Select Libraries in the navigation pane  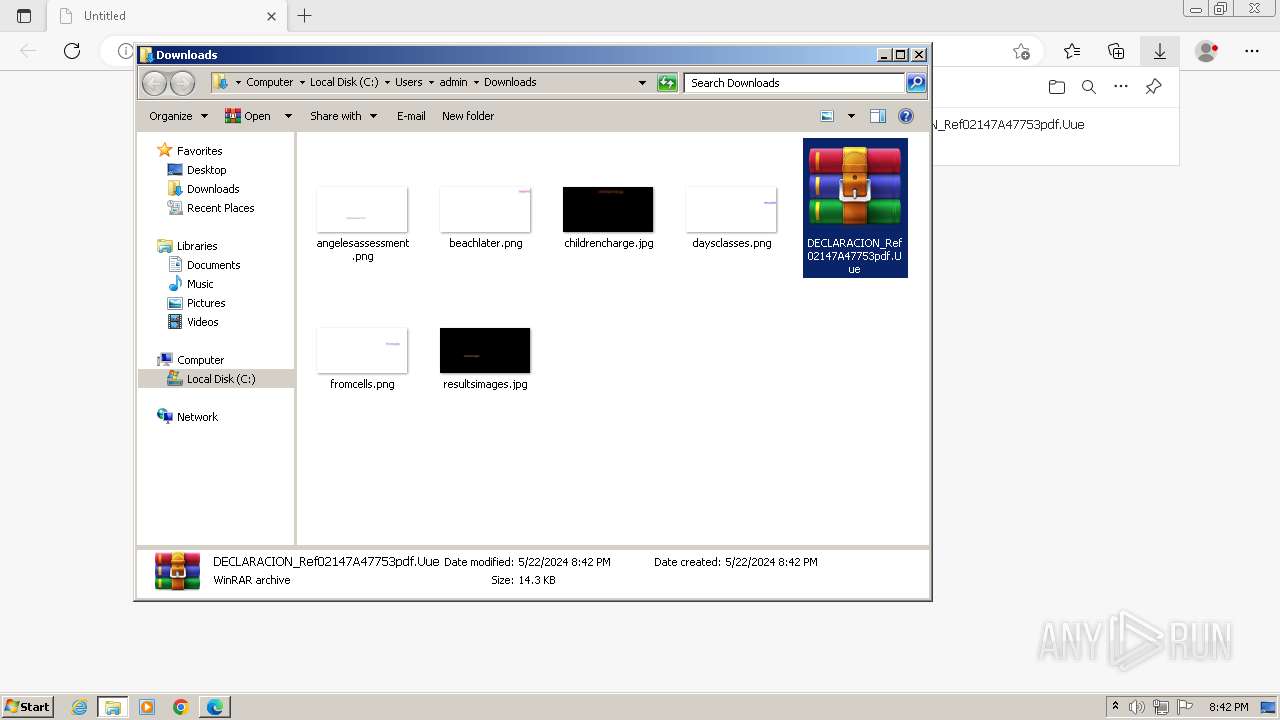coord(197,246)
